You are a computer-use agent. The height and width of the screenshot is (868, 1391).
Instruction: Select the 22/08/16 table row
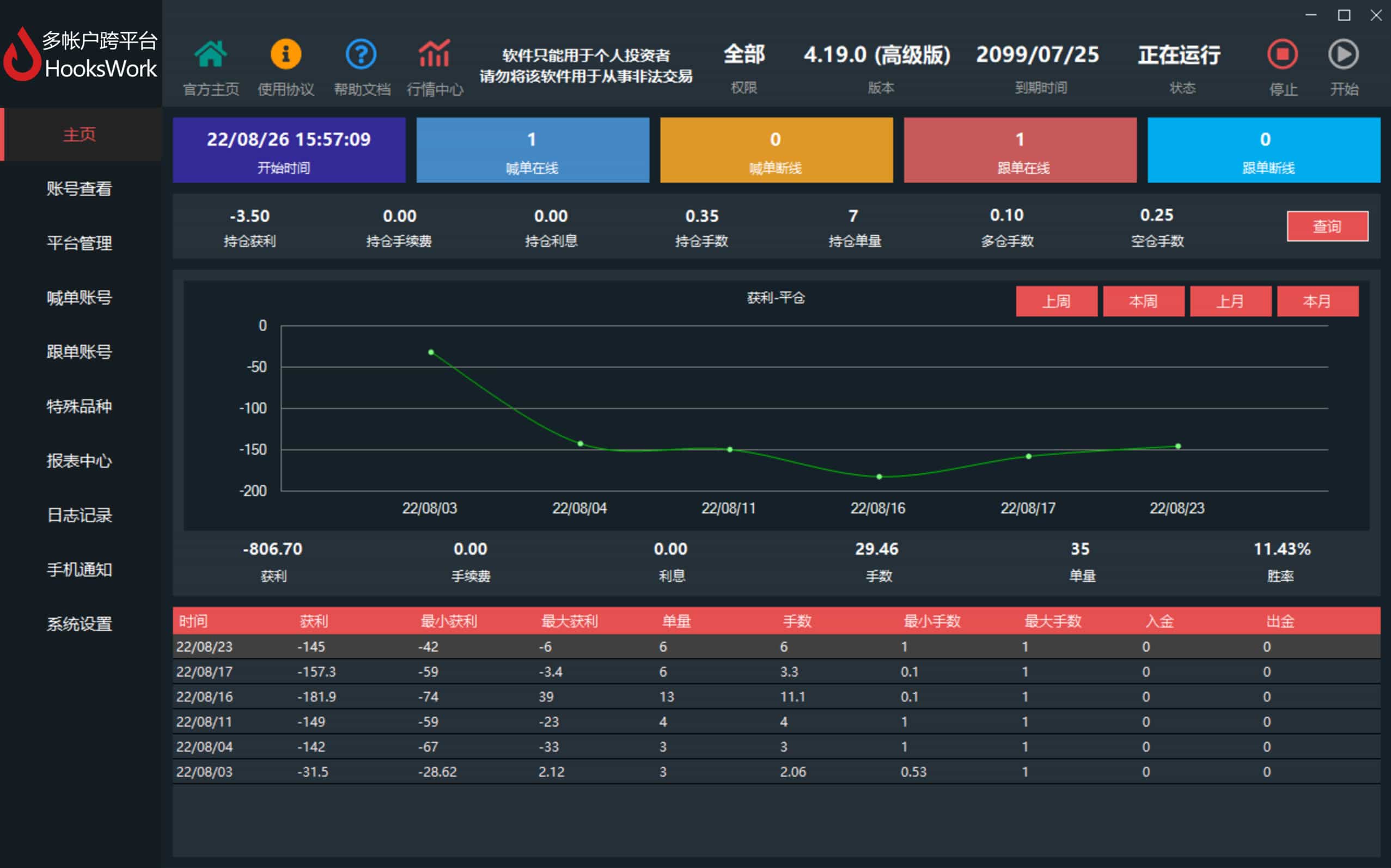(x=776, y=696)
